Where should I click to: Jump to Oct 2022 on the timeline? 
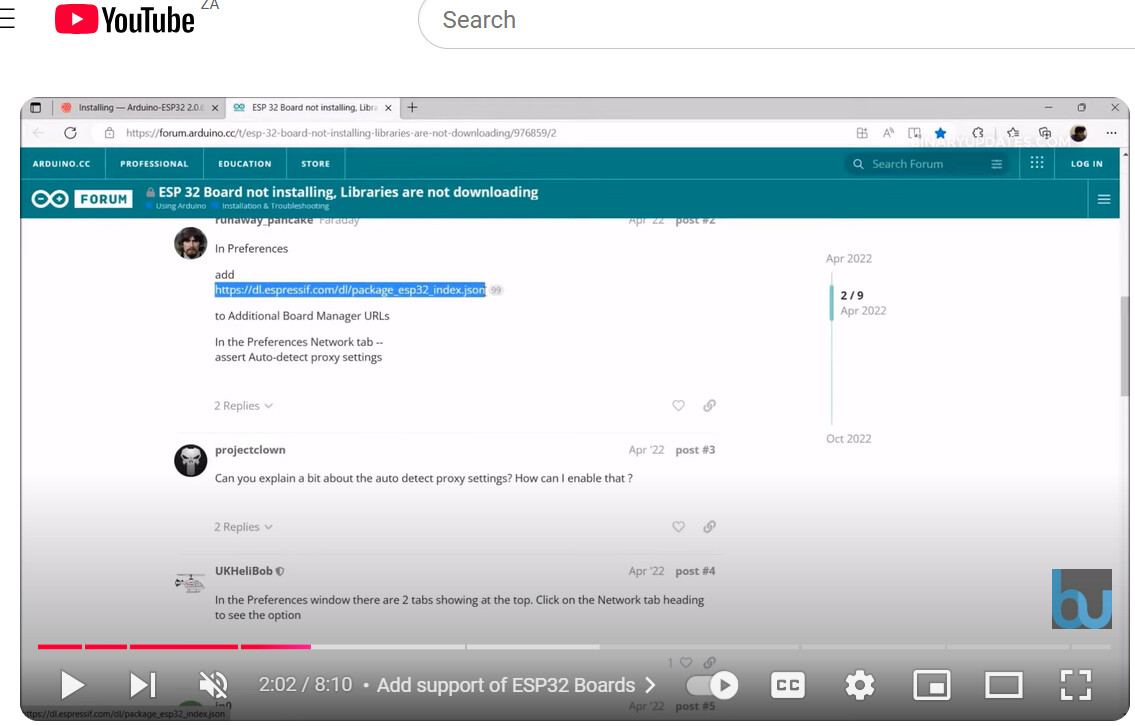click(849, 439)
